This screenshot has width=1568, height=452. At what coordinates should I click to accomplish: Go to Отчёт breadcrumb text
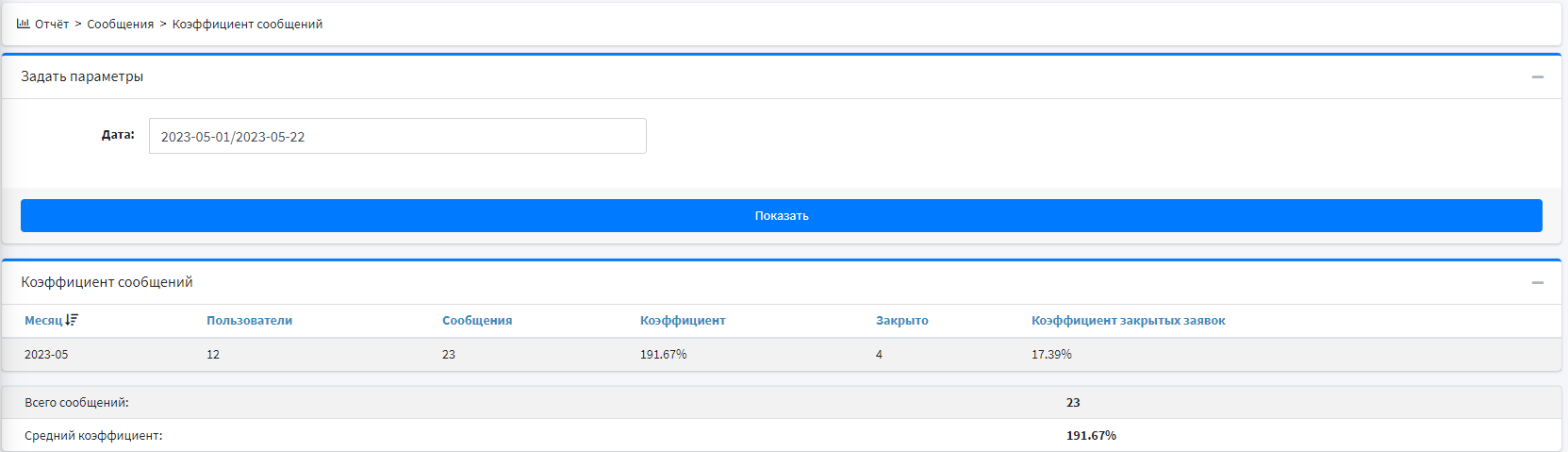(x=52, y=25)
